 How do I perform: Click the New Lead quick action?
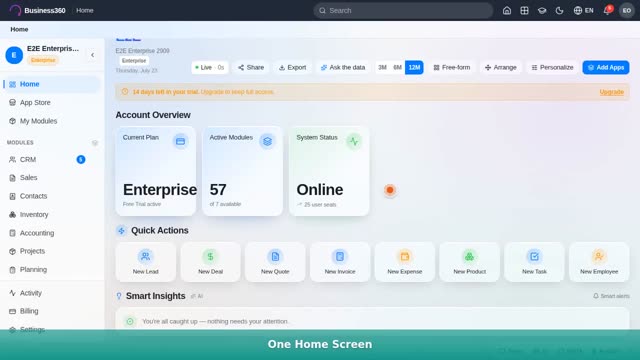click(146, 262)
